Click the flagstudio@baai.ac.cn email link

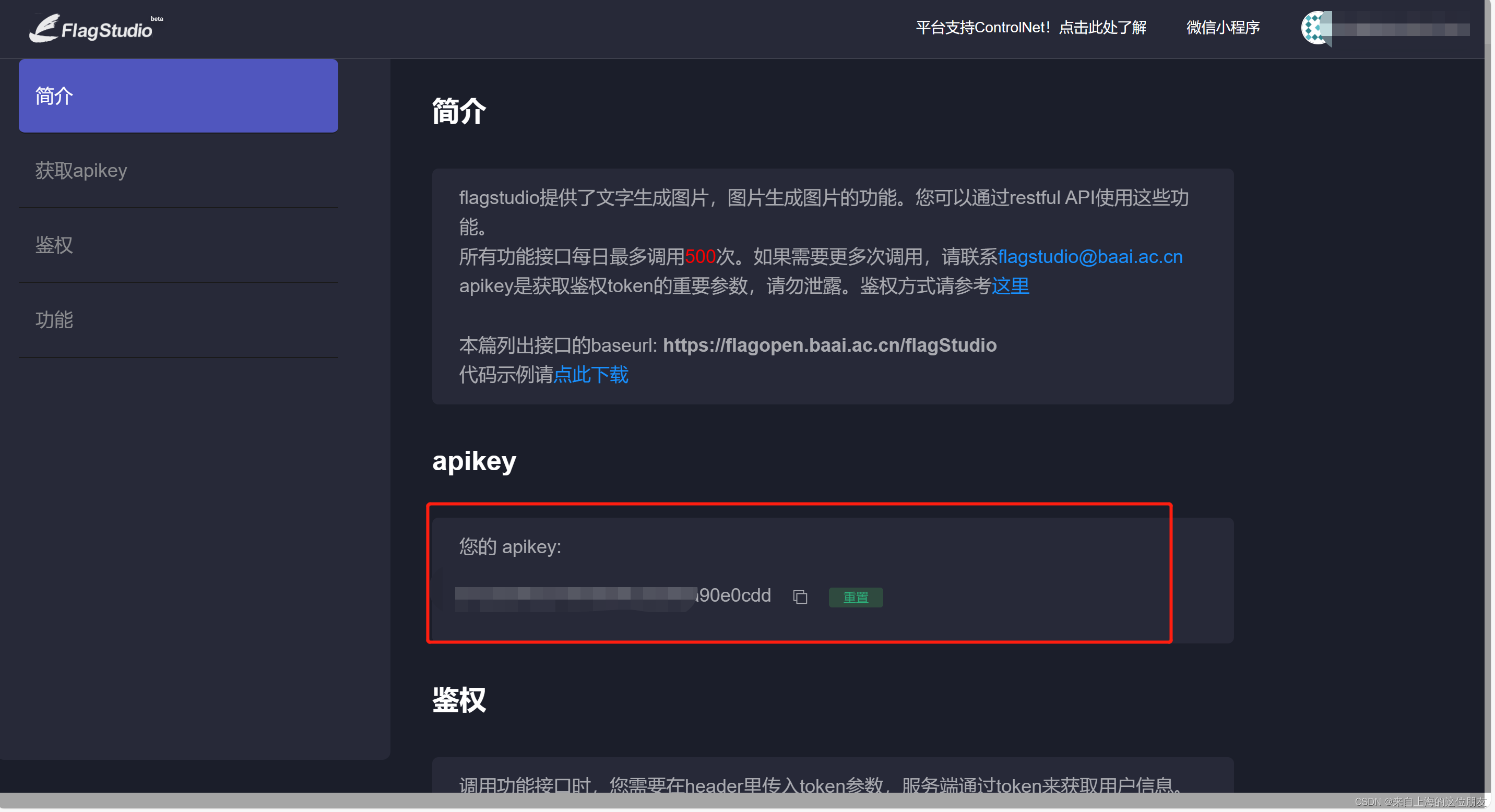(1090, 256)
